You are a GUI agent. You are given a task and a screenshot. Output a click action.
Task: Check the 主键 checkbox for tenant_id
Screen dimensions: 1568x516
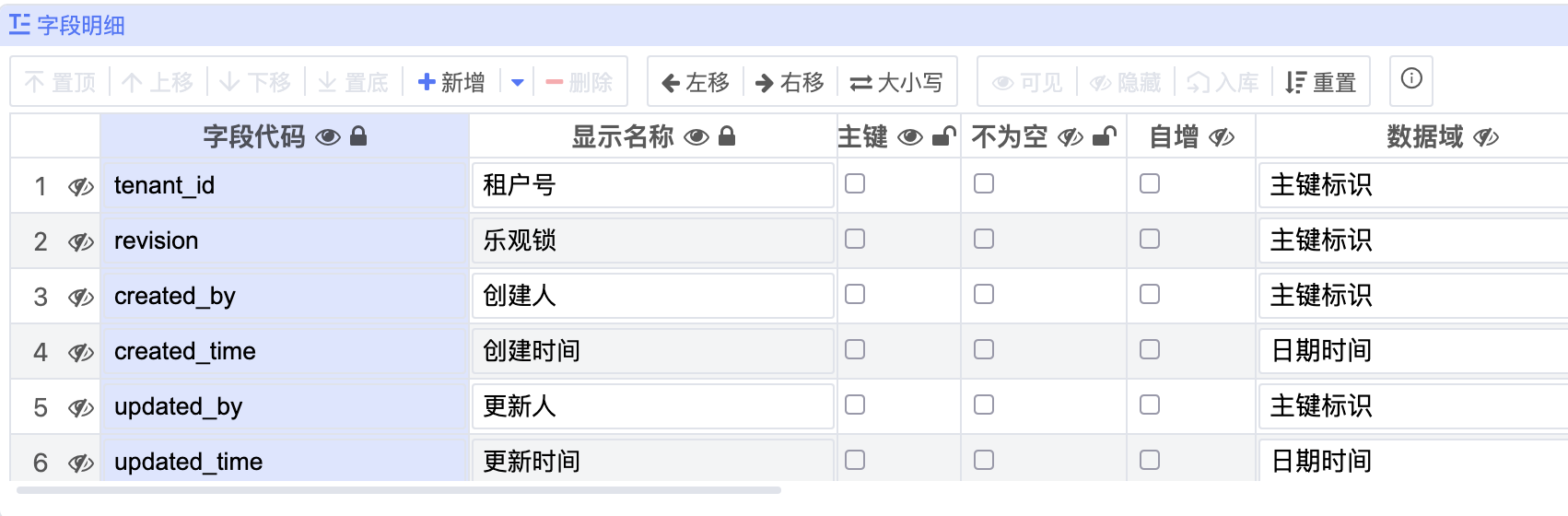tap(855, 184)
